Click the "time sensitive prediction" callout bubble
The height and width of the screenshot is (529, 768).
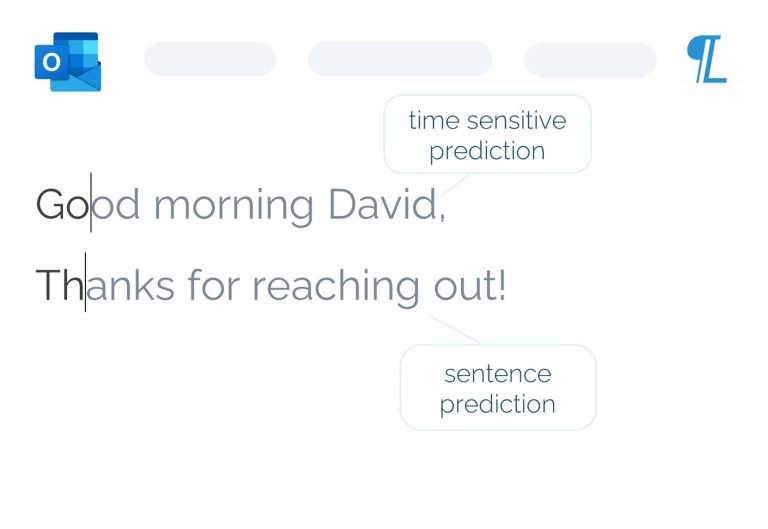click(x=487, y=135)
